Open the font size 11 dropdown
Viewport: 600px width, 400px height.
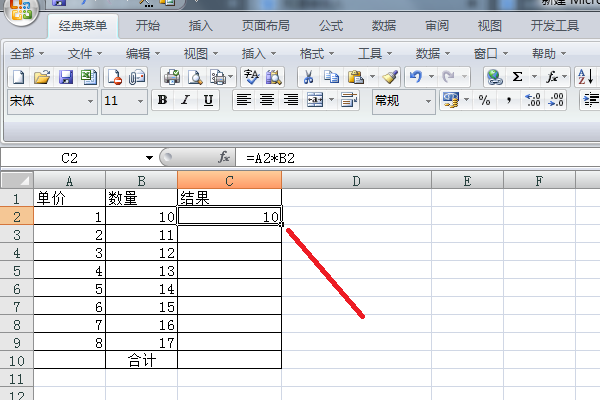[x=140, y=101]
